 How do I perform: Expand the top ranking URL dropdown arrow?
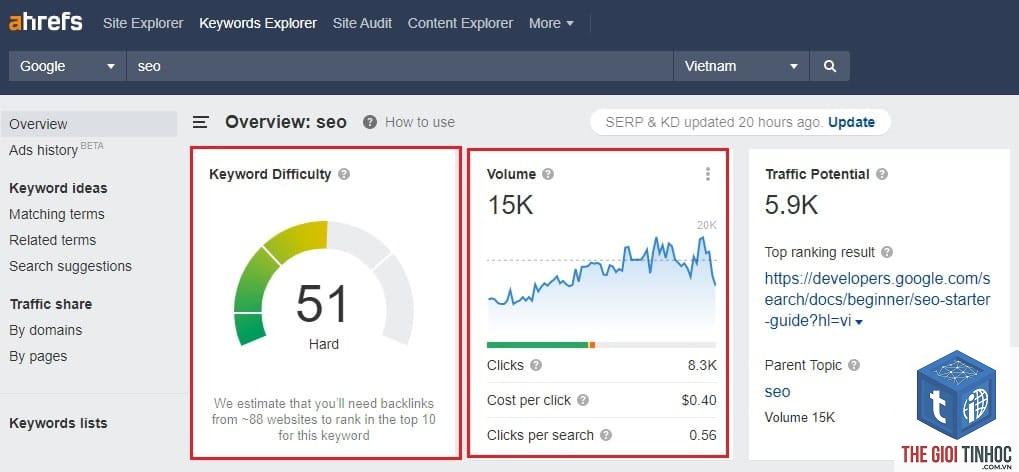pos(859,322)
